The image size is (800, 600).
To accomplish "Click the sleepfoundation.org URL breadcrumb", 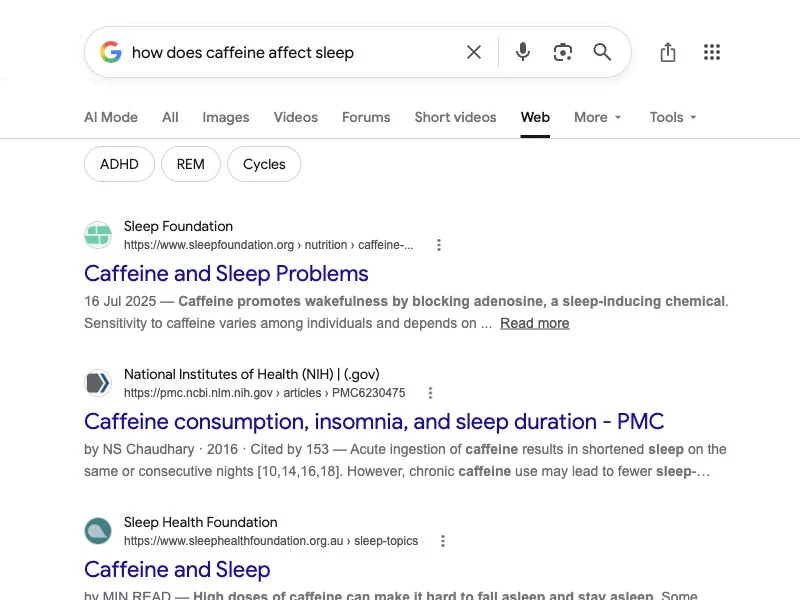I will [269, 245].
